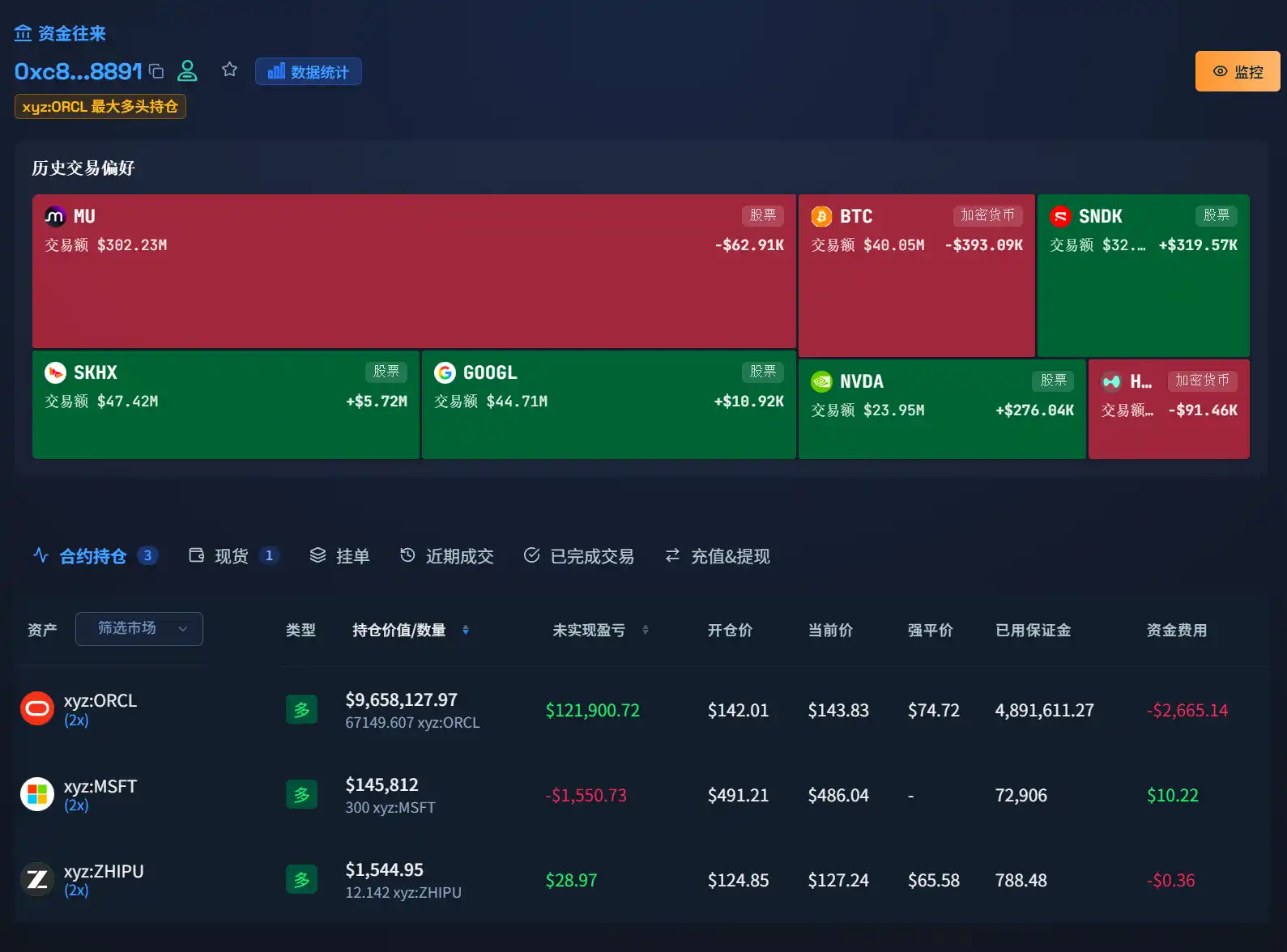Switch to the 合约持仓 tab

coord(95,556)
